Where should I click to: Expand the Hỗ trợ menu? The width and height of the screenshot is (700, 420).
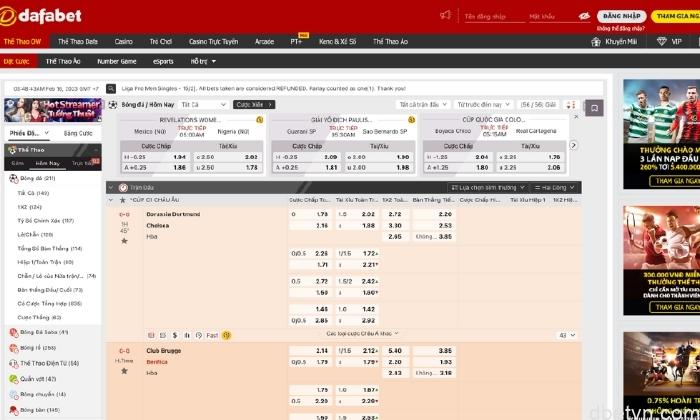coord(203,61)
